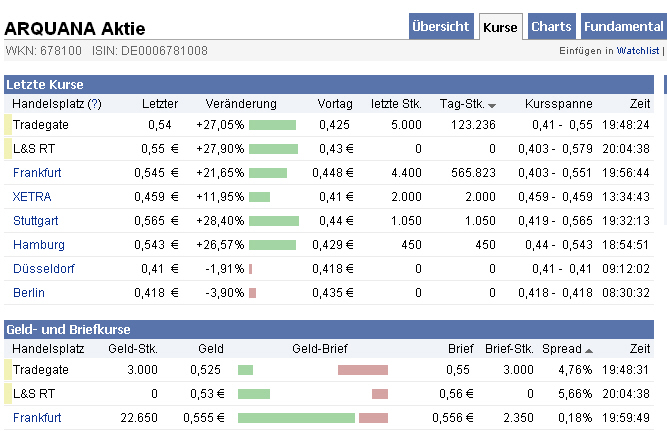Sort by the Veränderung column header
Viewport: 667px width, 431px height.
click(x=241, y=104)
